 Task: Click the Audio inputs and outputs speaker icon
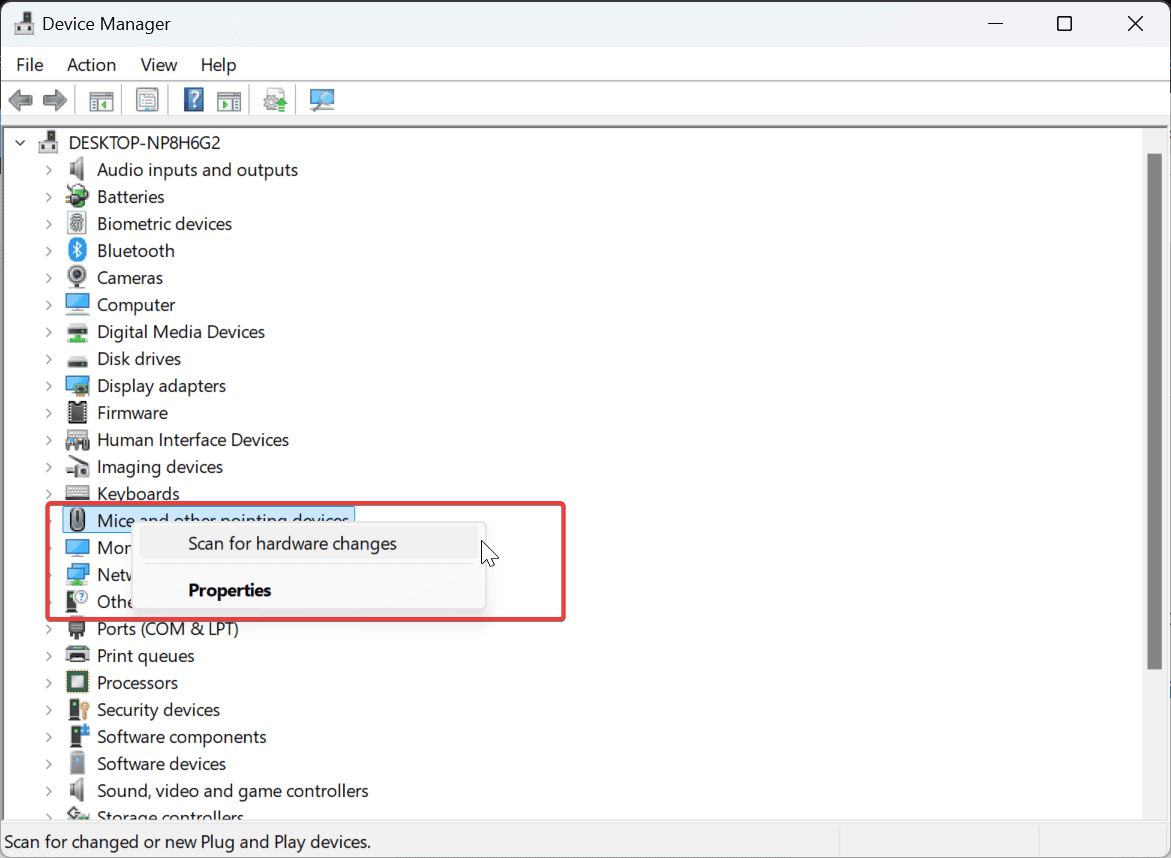point(77,170)
